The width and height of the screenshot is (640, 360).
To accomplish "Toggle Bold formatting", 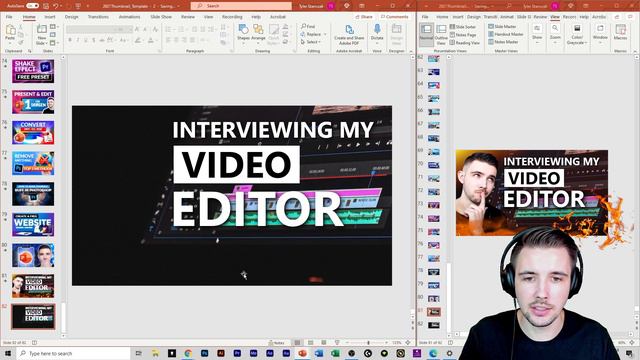I will click(x=70, y=40).
